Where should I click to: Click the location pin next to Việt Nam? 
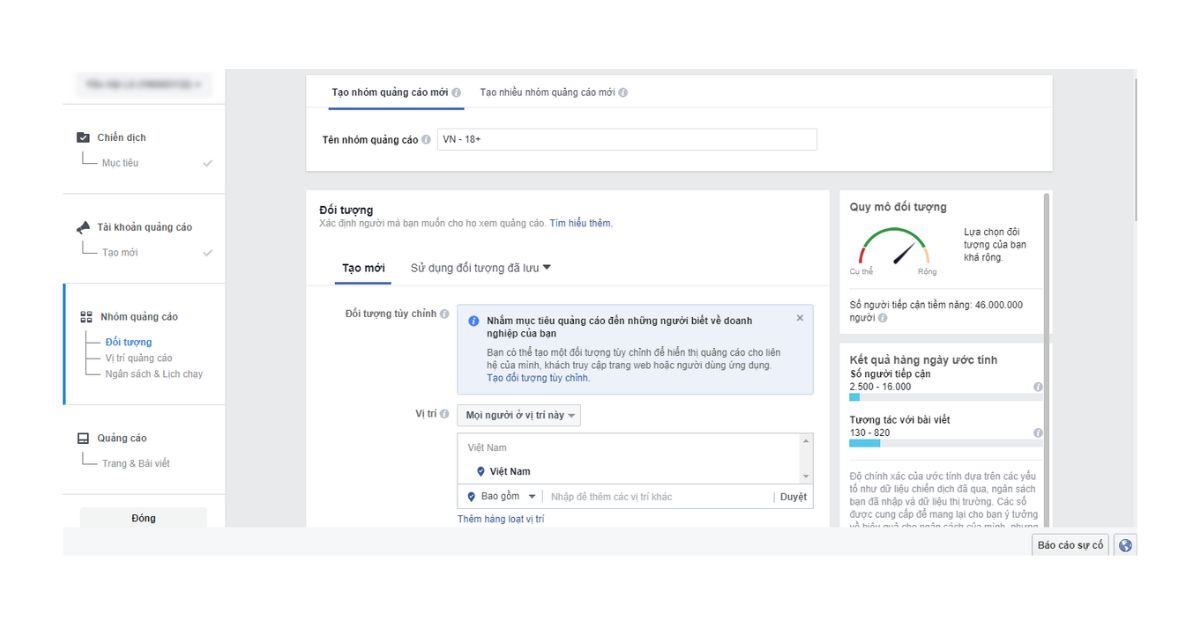point(481,471)
